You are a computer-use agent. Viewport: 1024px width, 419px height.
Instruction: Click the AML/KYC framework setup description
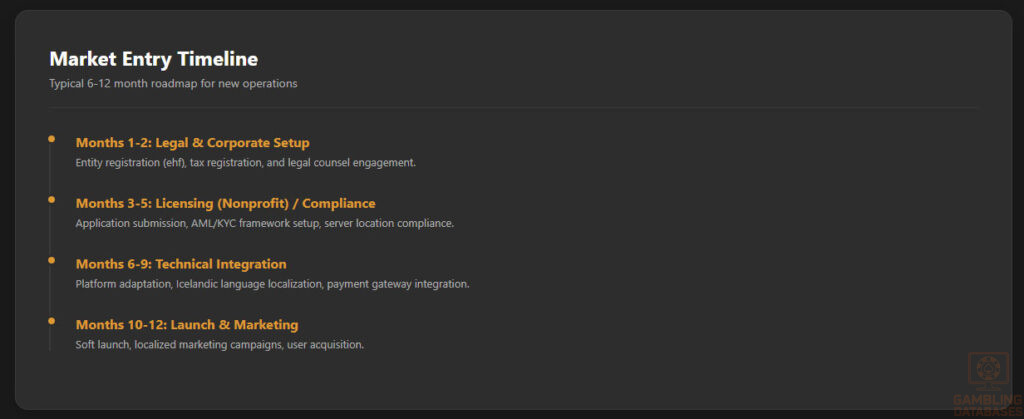point(264,223)
